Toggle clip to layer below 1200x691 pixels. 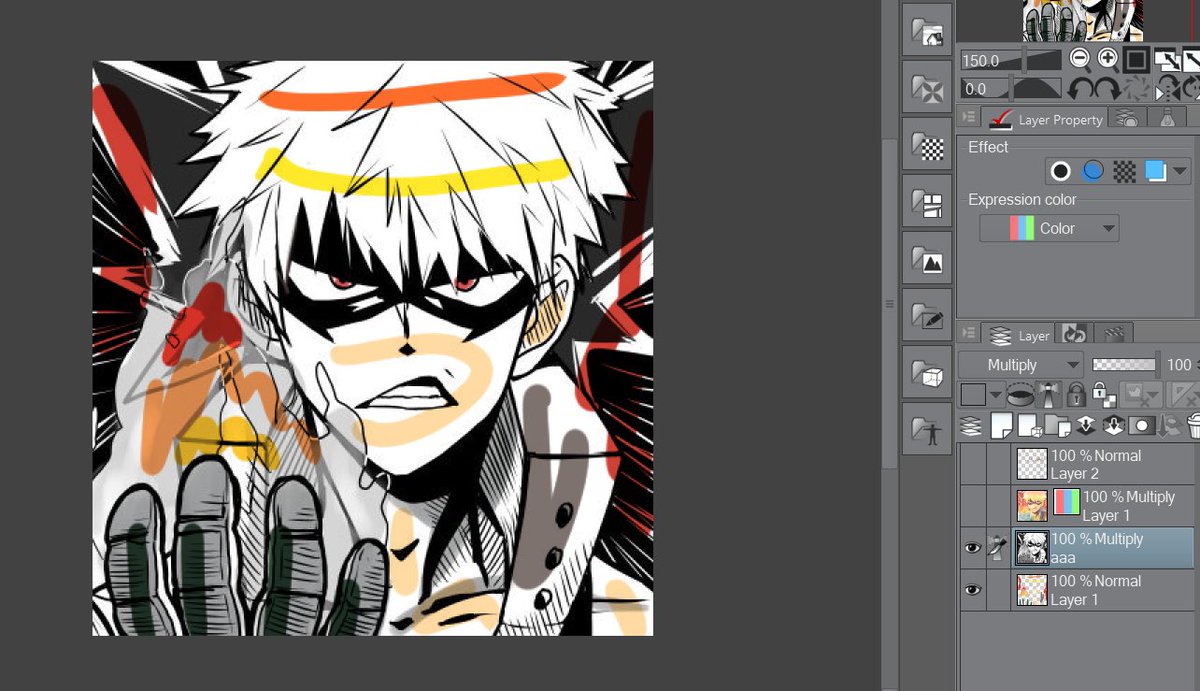[1020, 394]
